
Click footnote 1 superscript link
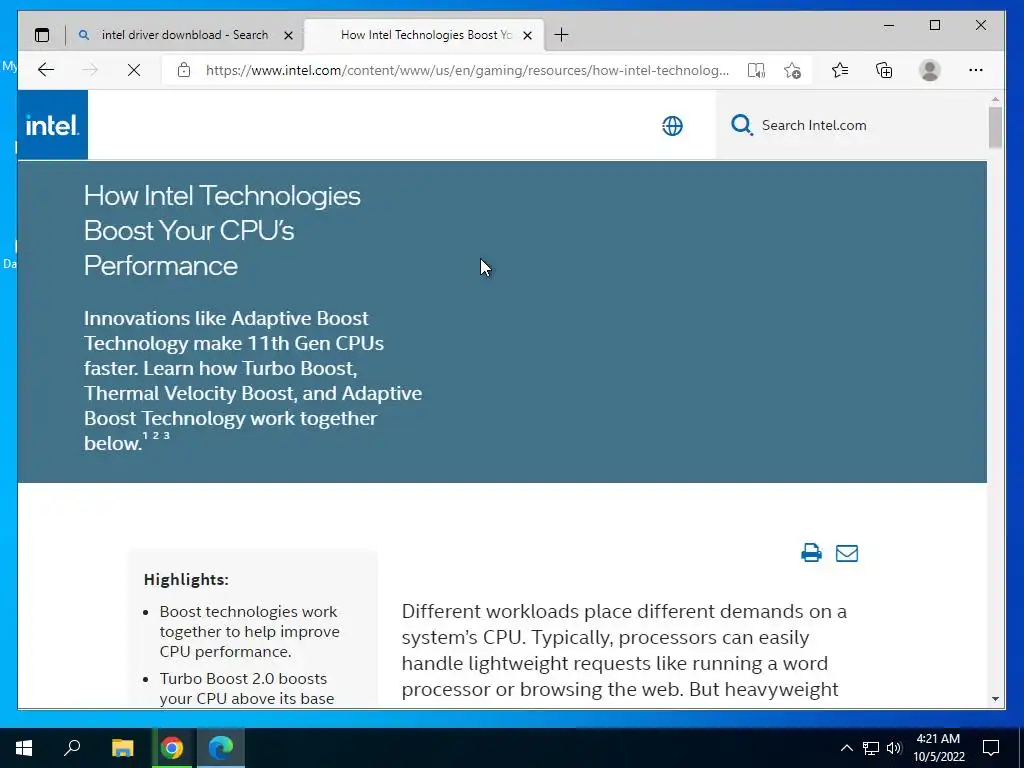146,436
